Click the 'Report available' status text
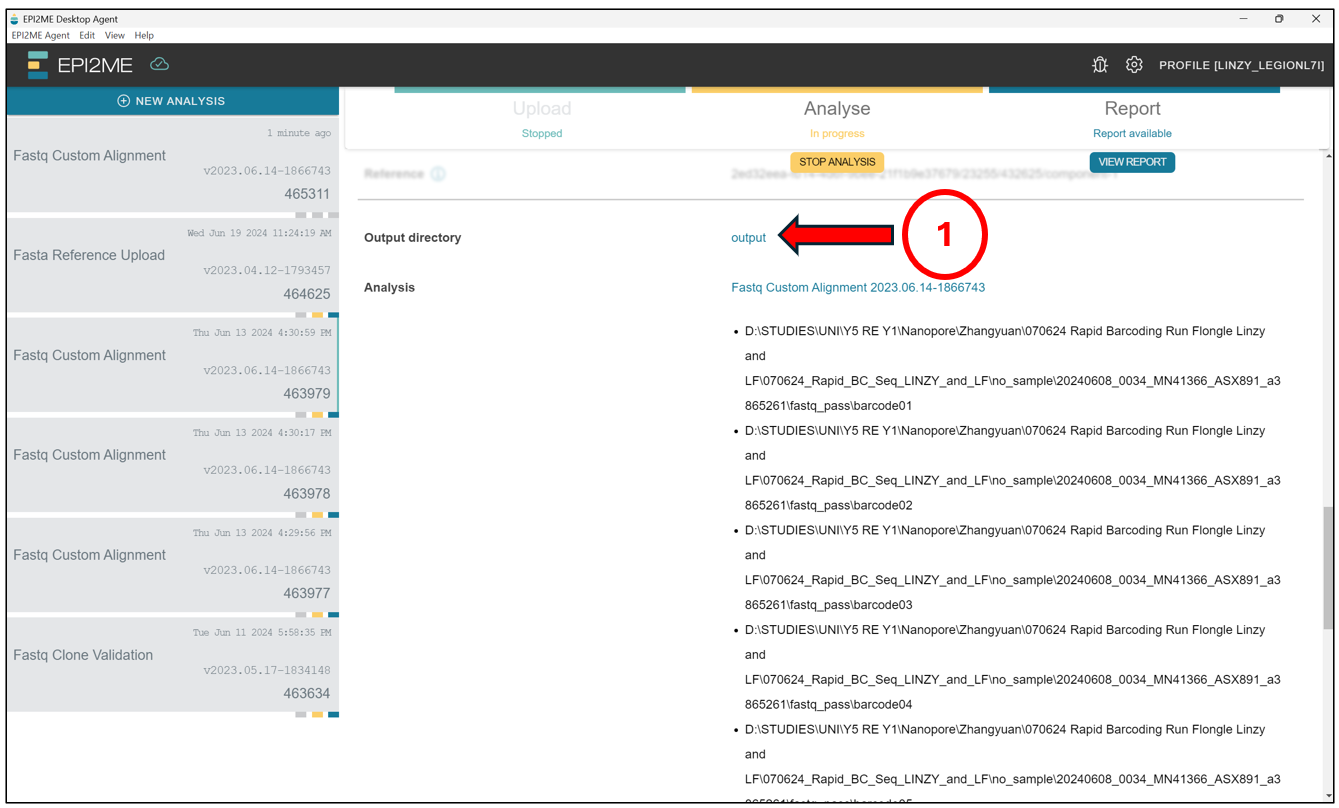This screenshot has height=808, width=1339. 1132,133
